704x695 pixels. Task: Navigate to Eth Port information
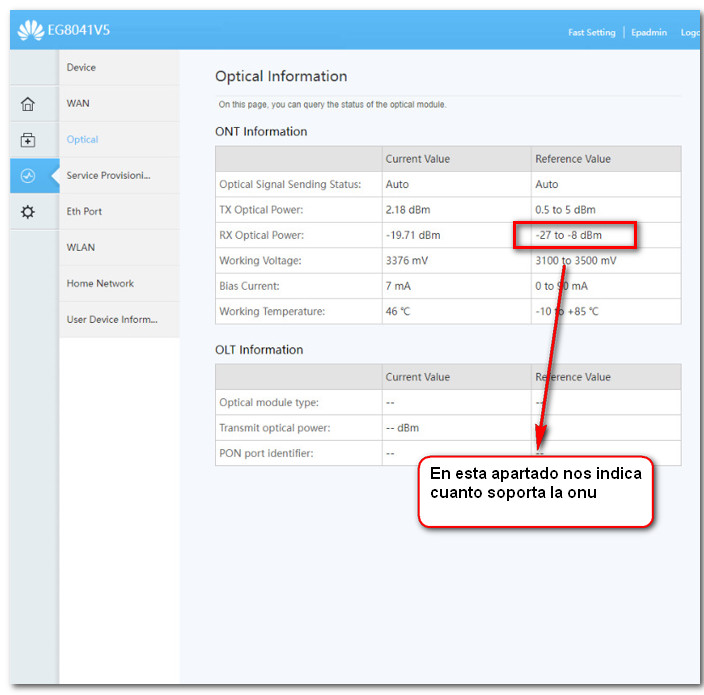(x=85, y=212)
